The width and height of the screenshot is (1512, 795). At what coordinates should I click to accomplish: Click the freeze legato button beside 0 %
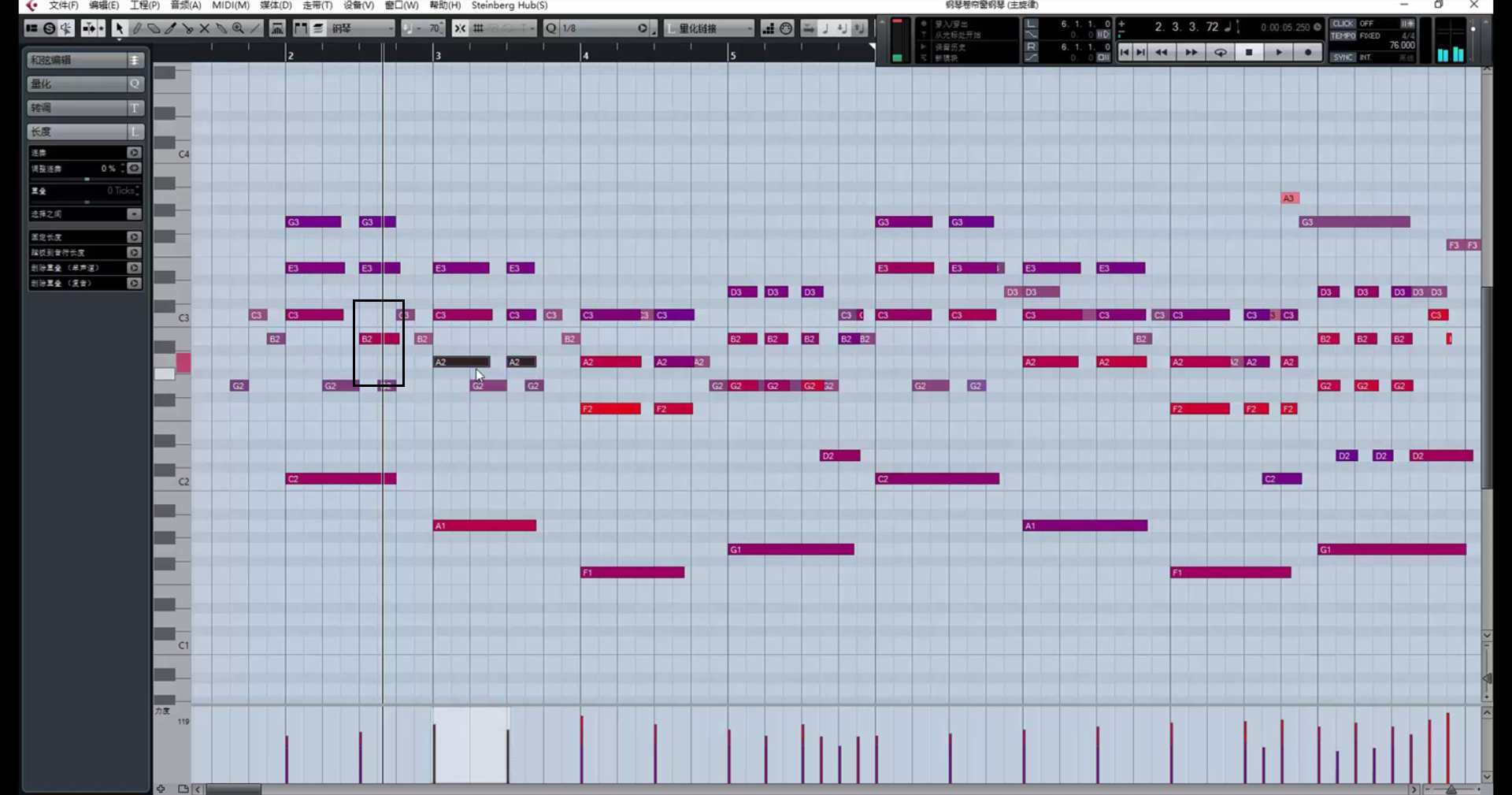[134, 169]
